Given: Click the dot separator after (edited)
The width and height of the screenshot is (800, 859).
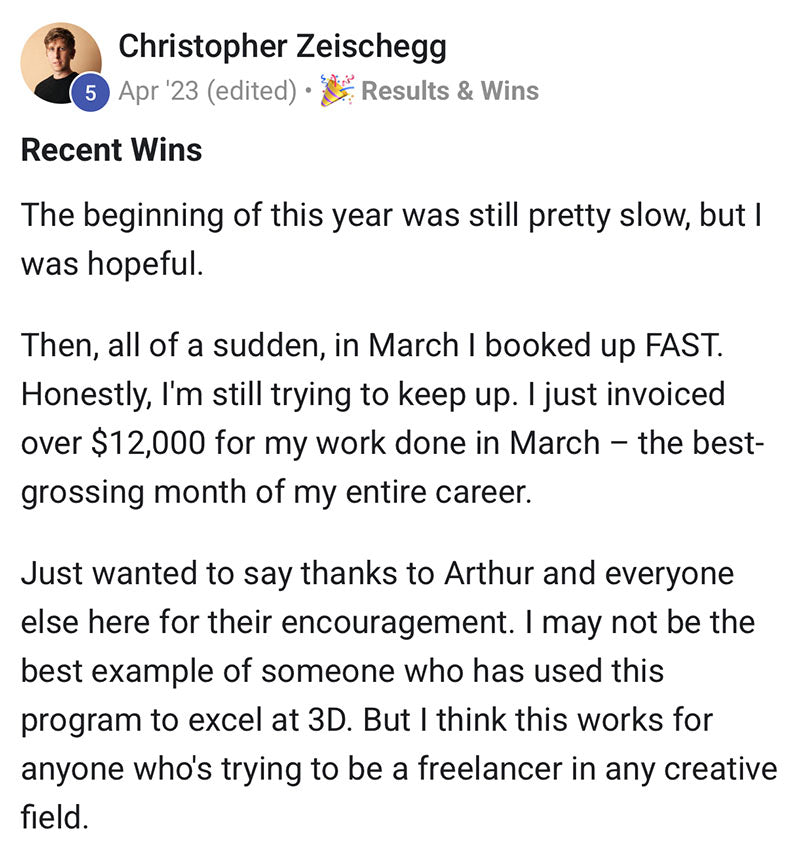Looking at the screenshot, I should pos(308,91).
